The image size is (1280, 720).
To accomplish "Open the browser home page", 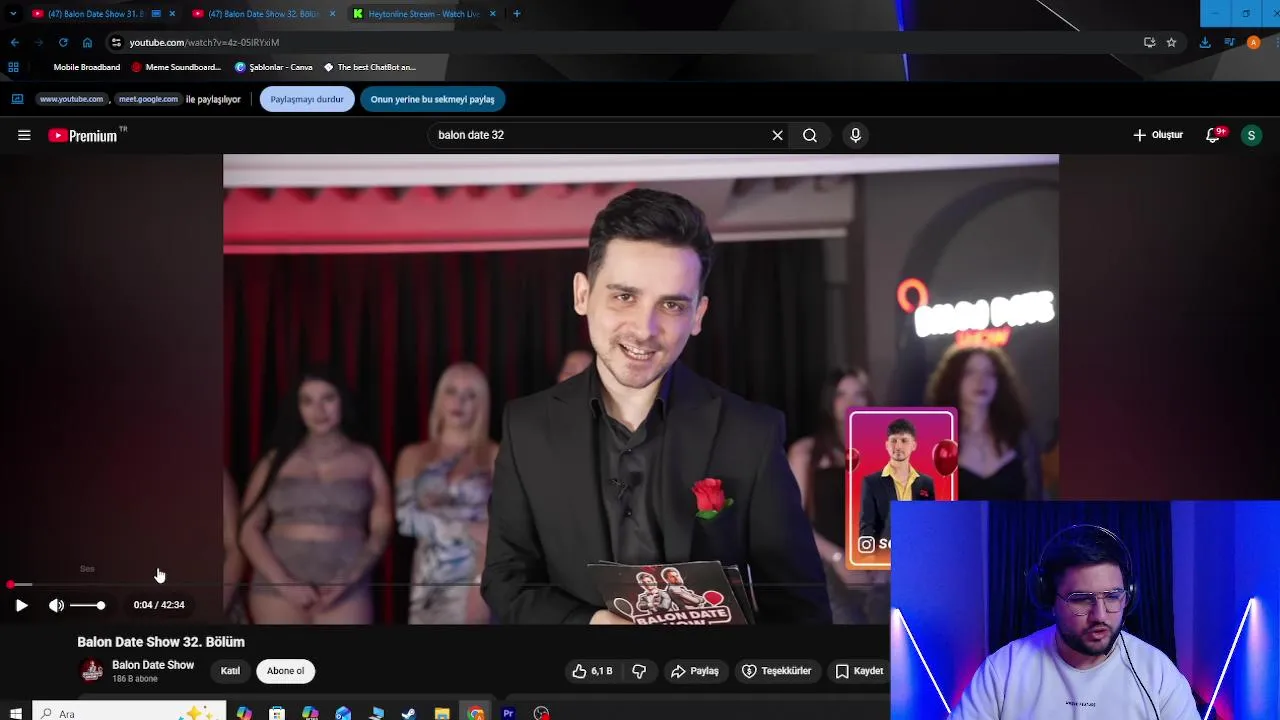I will [87, 42].
